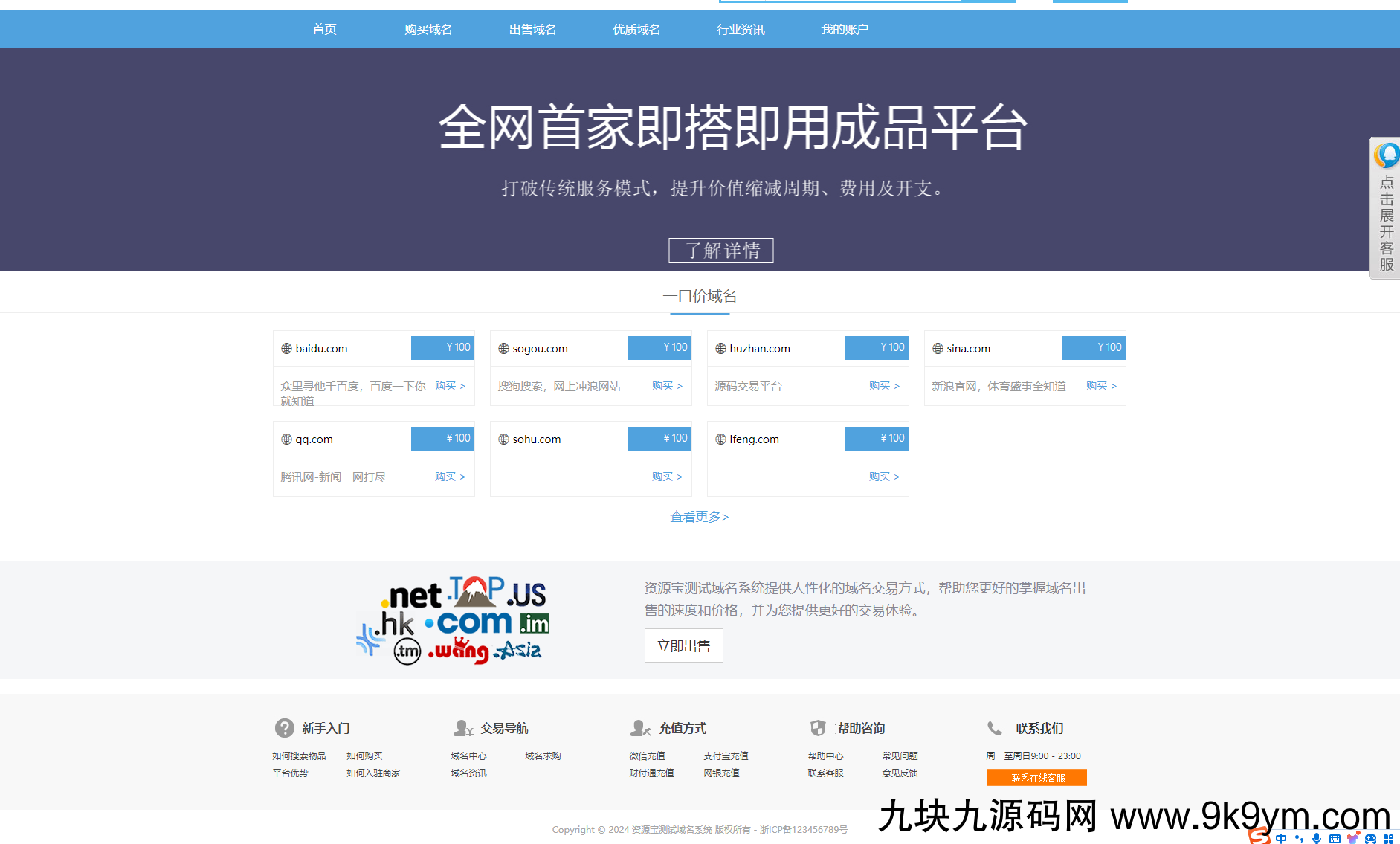Open the 我的账户 navigation item
The width and height of the screenshot is (1400, 844).
pyautogui.click(x=845, y=29)
